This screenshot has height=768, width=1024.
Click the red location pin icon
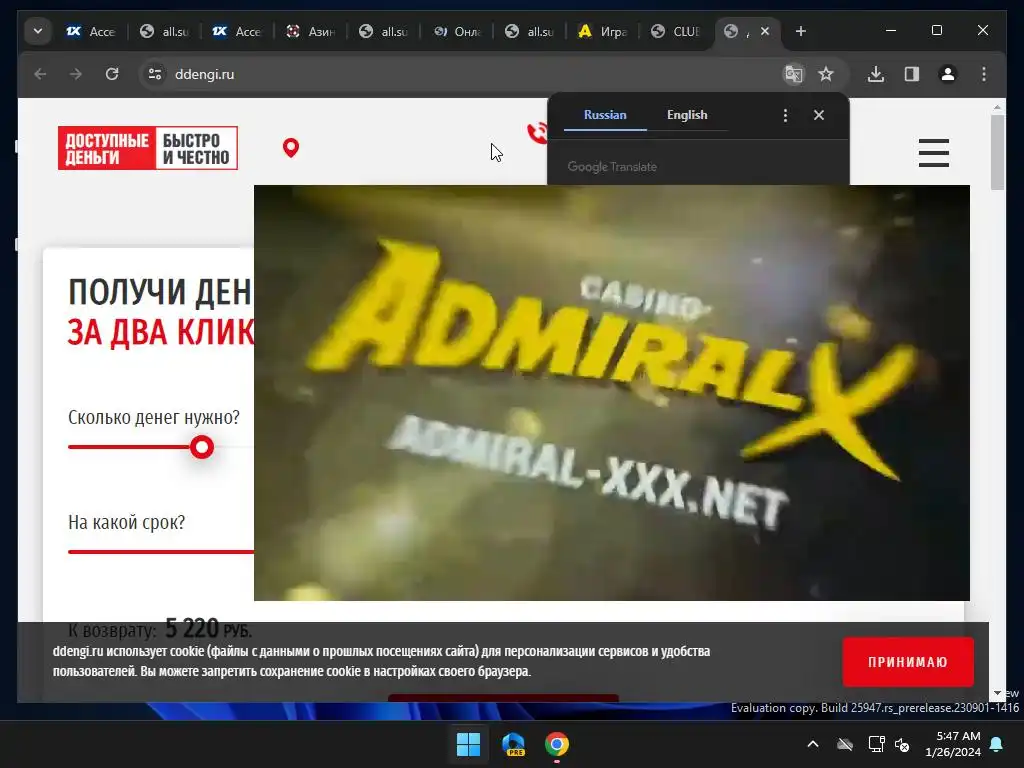(x=291, y=148)
